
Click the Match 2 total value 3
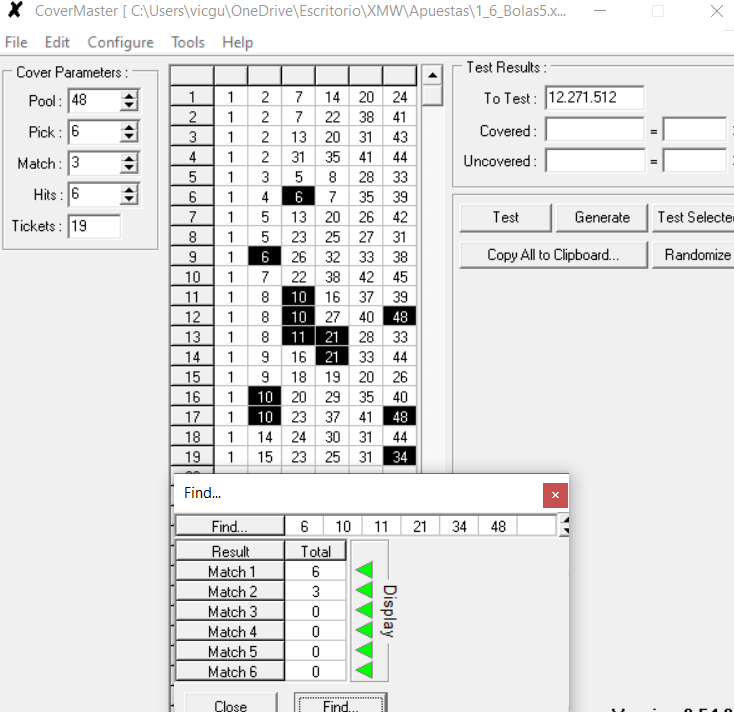(316, 591)
